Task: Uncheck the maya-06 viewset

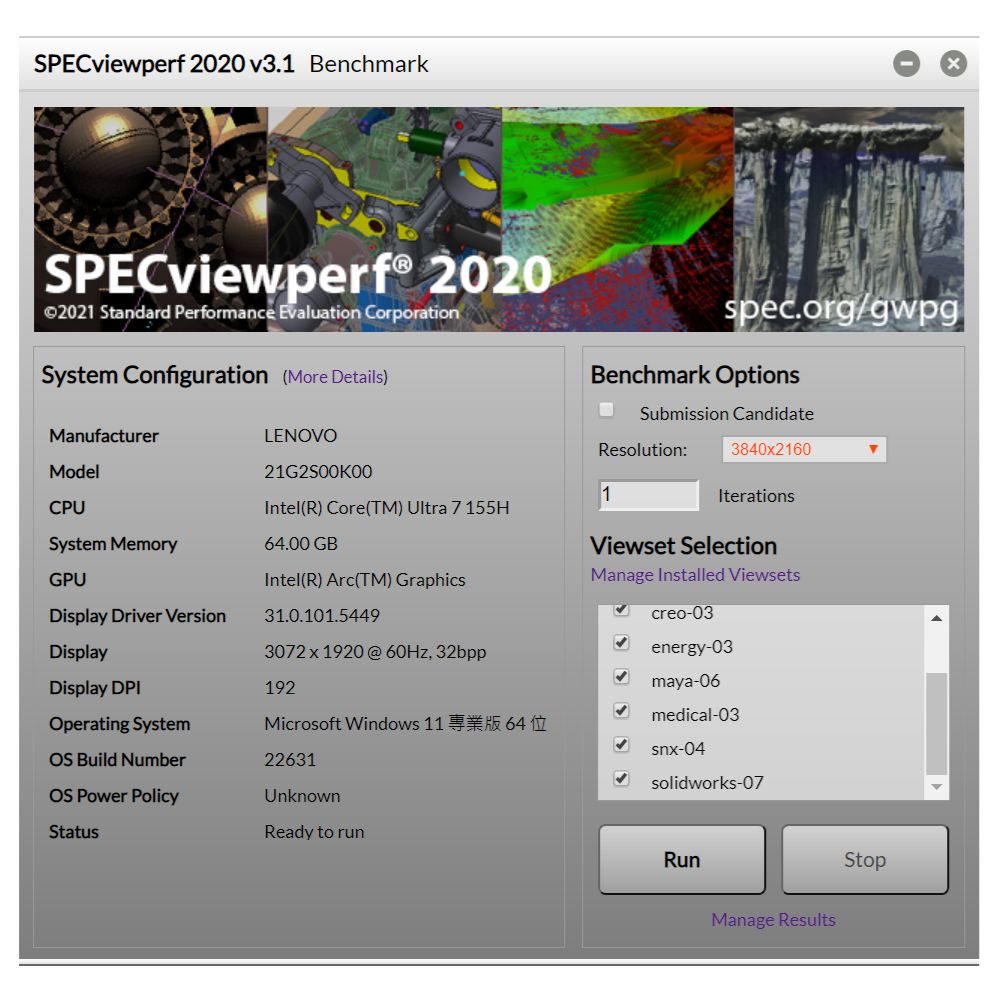Action: pyautogui.click(x=621, y=676)
